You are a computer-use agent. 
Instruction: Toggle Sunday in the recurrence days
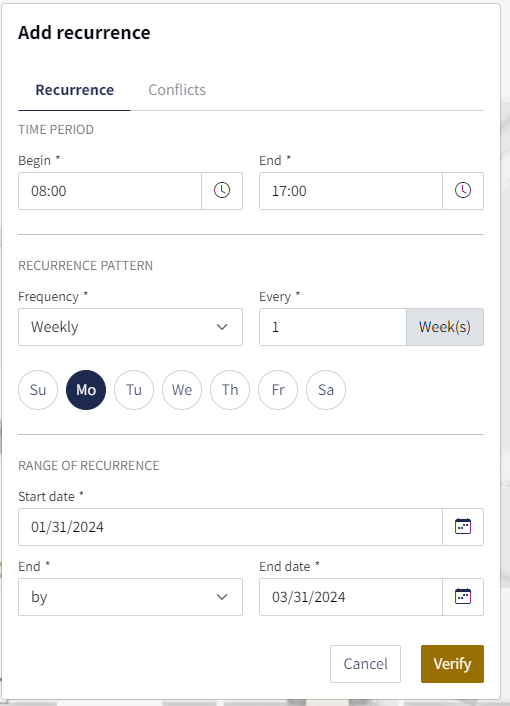click(38, 390)
